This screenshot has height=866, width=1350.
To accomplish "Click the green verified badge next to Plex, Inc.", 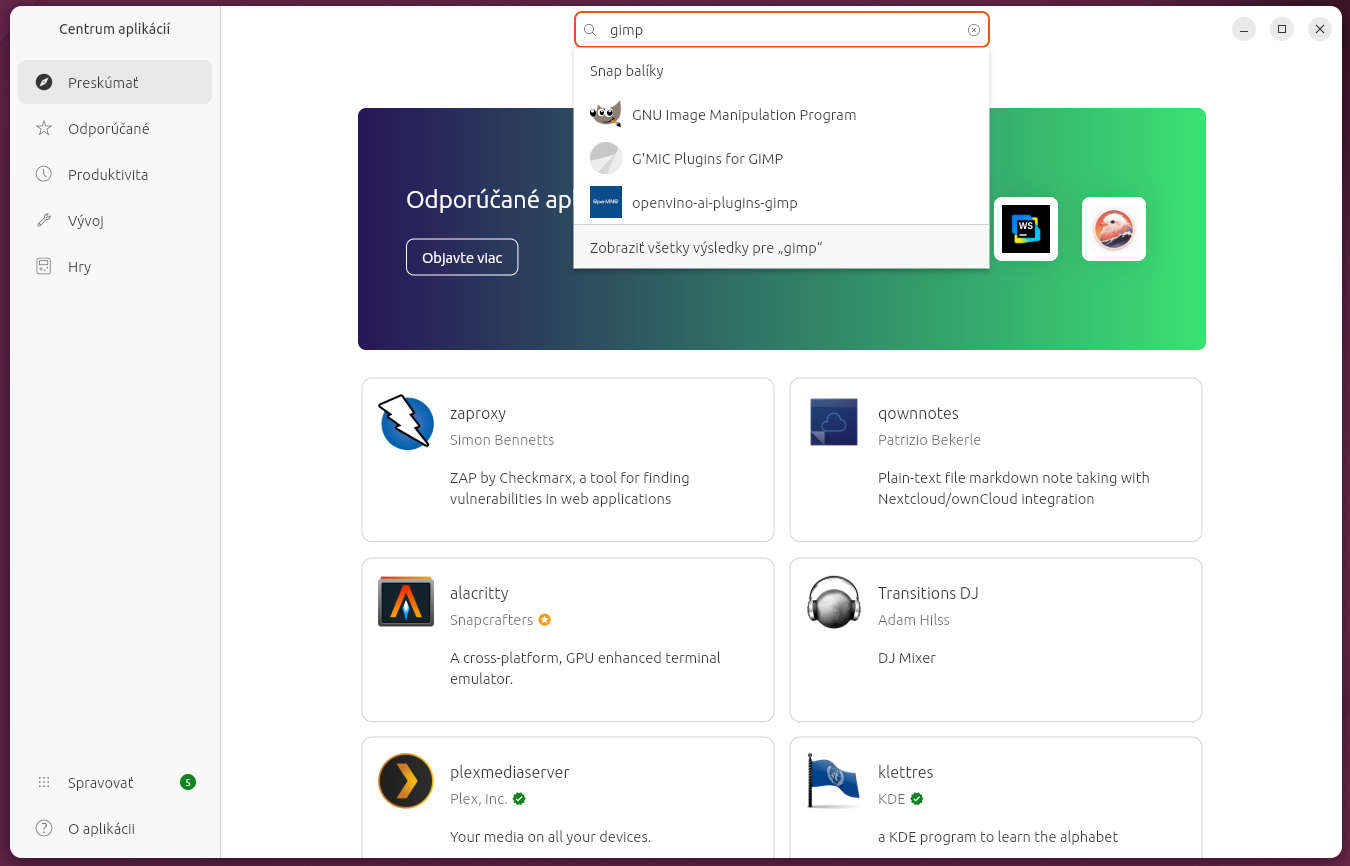I will click(x=519, y=799).
